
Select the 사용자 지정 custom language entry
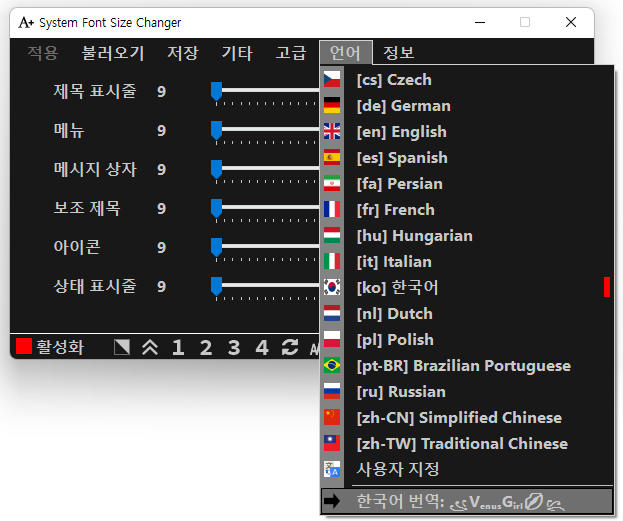[467, 470]
